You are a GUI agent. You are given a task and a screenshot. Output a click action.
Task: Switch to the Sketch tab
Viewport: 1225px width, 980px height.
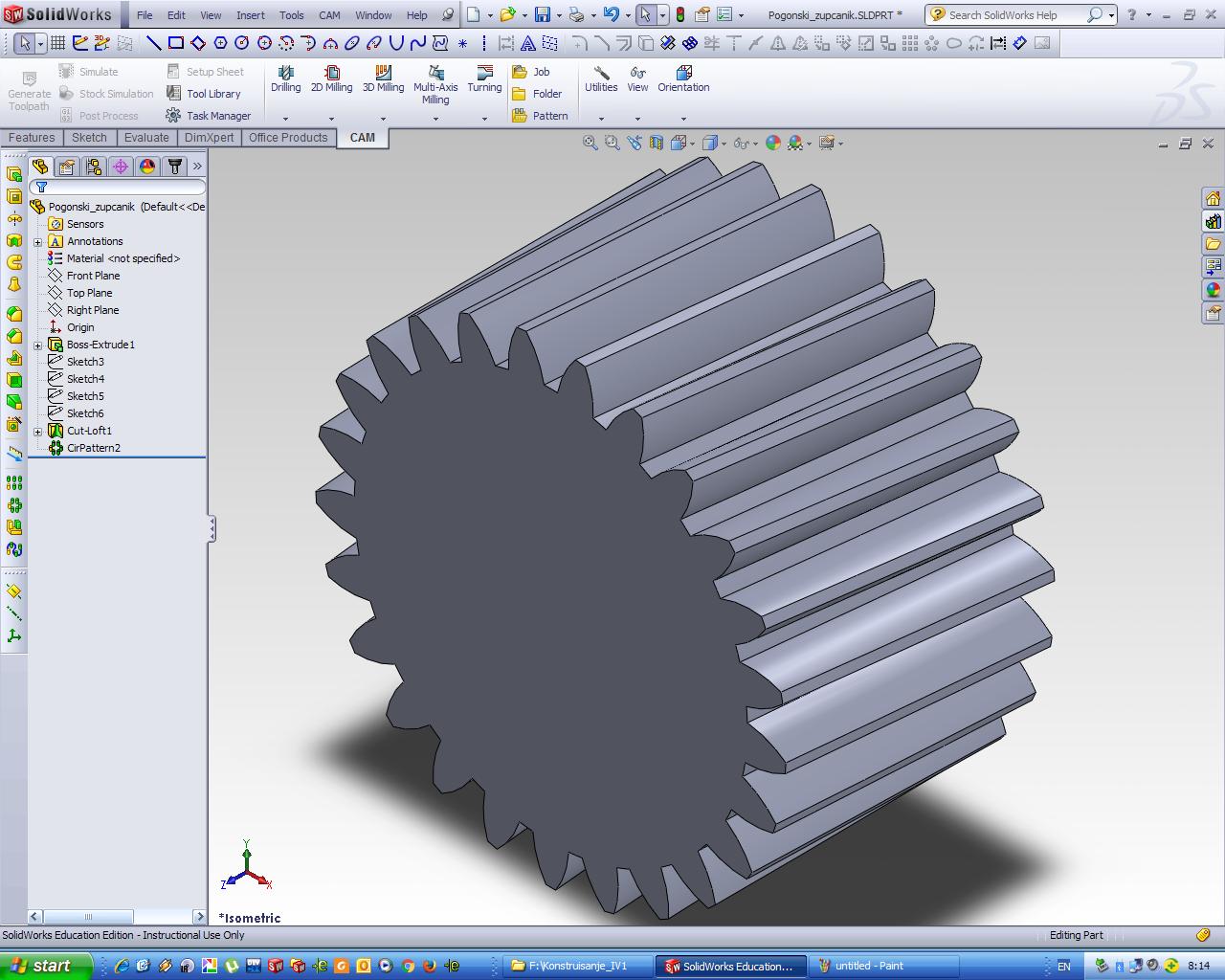point(89,138)
